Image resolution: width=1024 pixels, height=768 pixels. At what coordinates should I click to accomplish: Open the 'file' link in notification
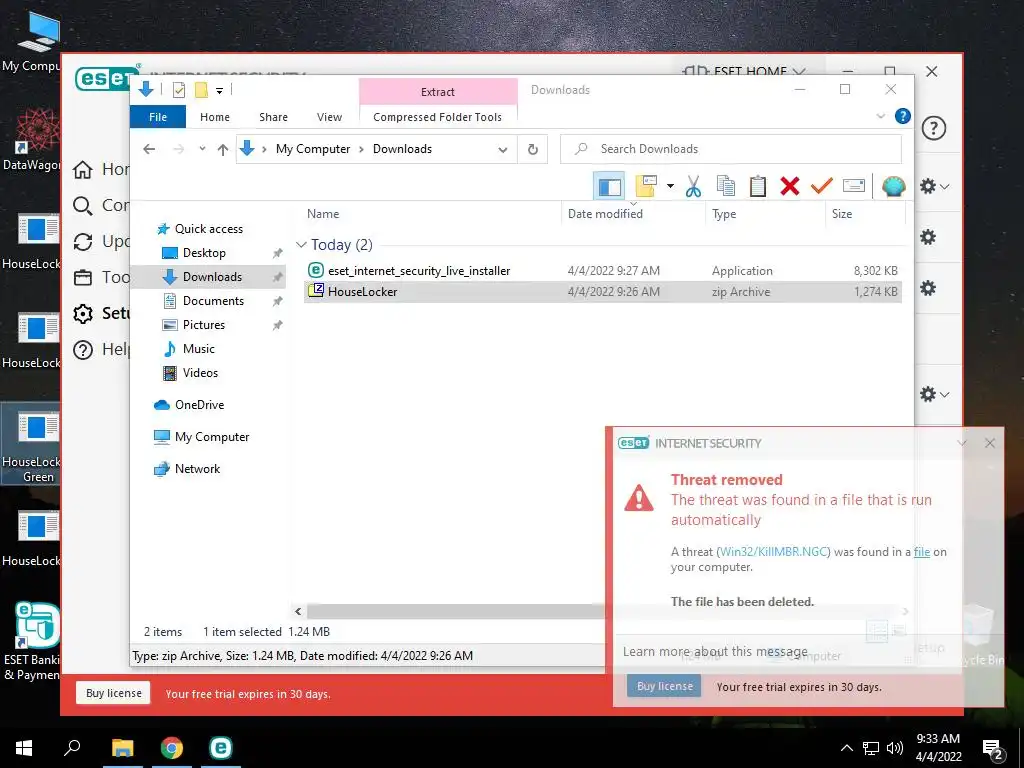tap(921, 552)
